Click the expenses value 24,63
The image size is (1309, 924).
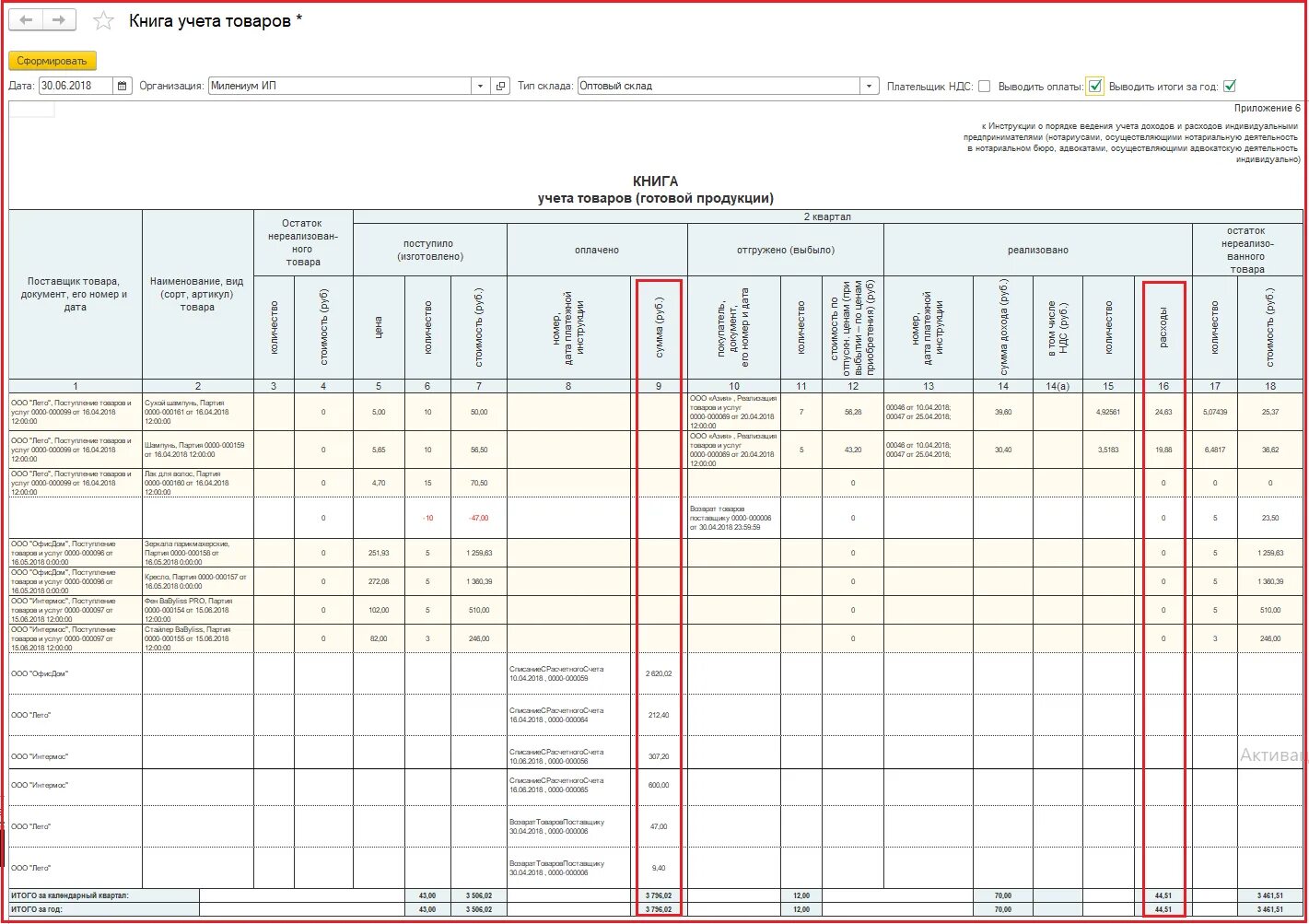(x=1163, y=412)
